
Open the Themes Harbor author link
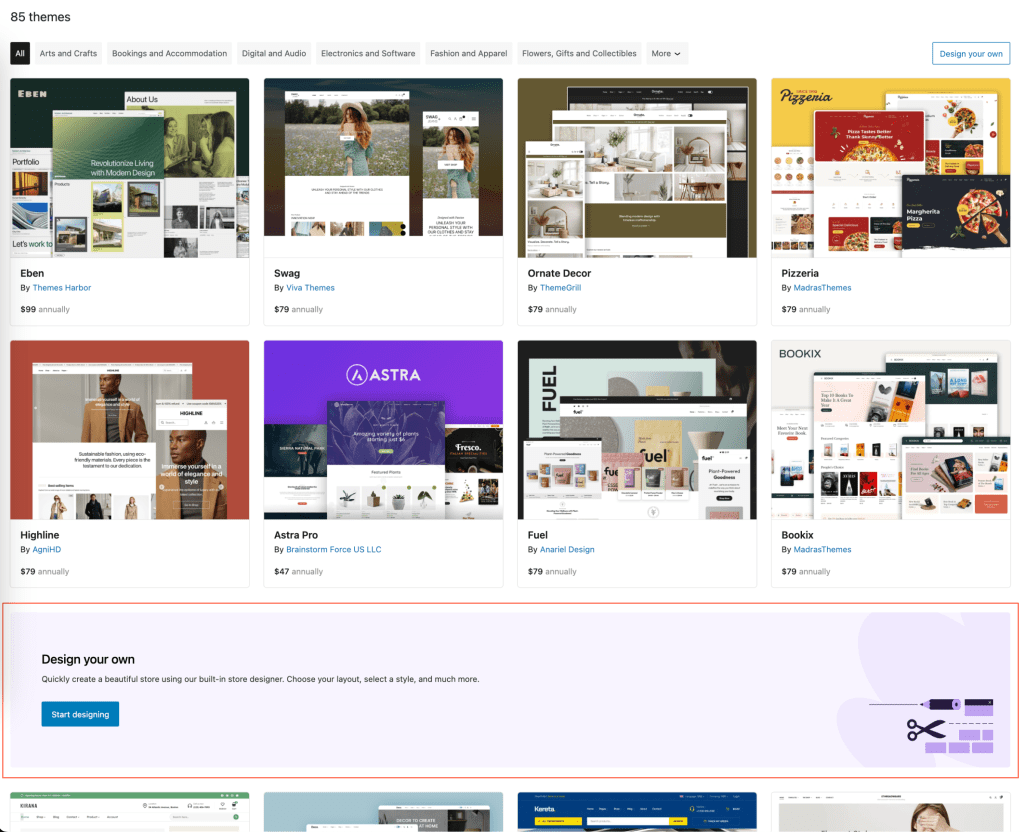point(62,288)
